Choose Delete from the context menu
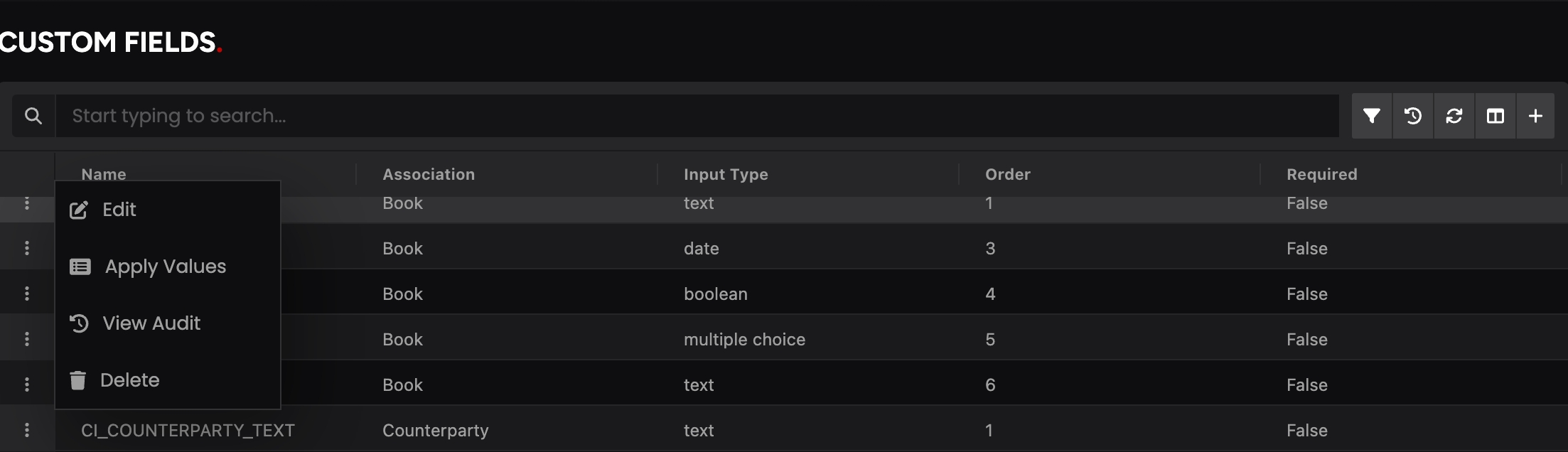1568x452 pixels. point(129,380)
